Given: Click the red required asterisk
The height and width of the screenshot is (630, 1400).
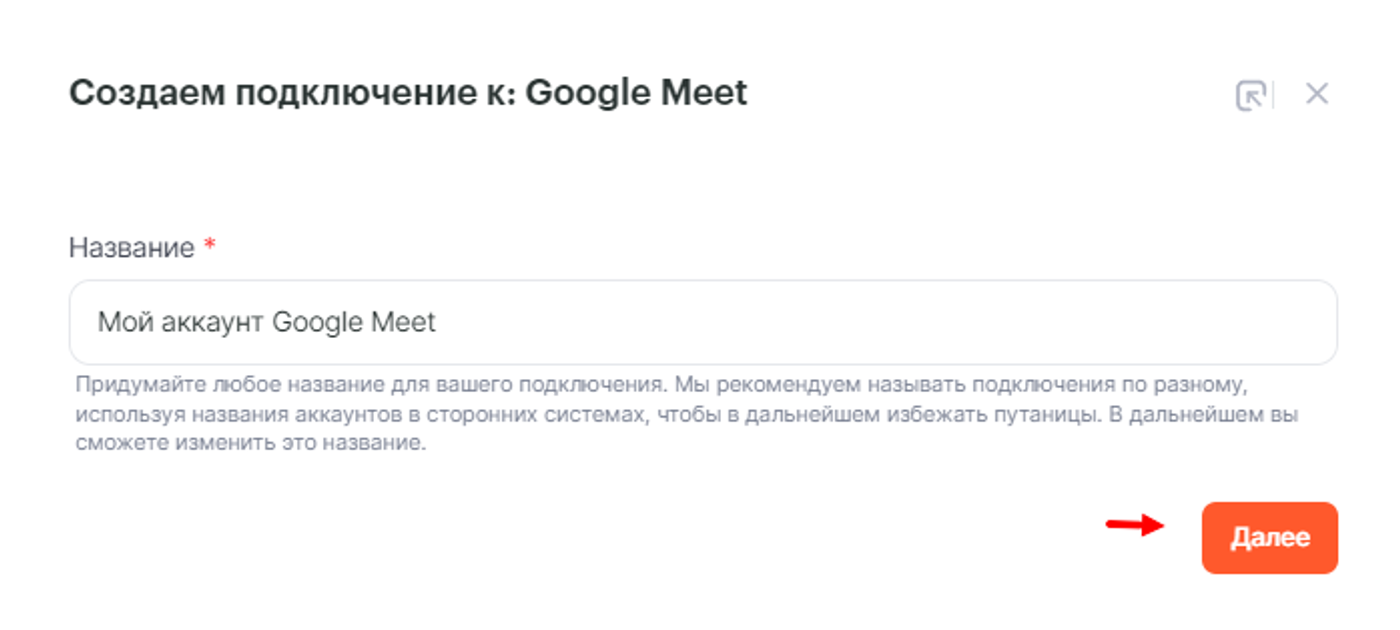Looking at the screenshot, I should [x=209, y=247].
